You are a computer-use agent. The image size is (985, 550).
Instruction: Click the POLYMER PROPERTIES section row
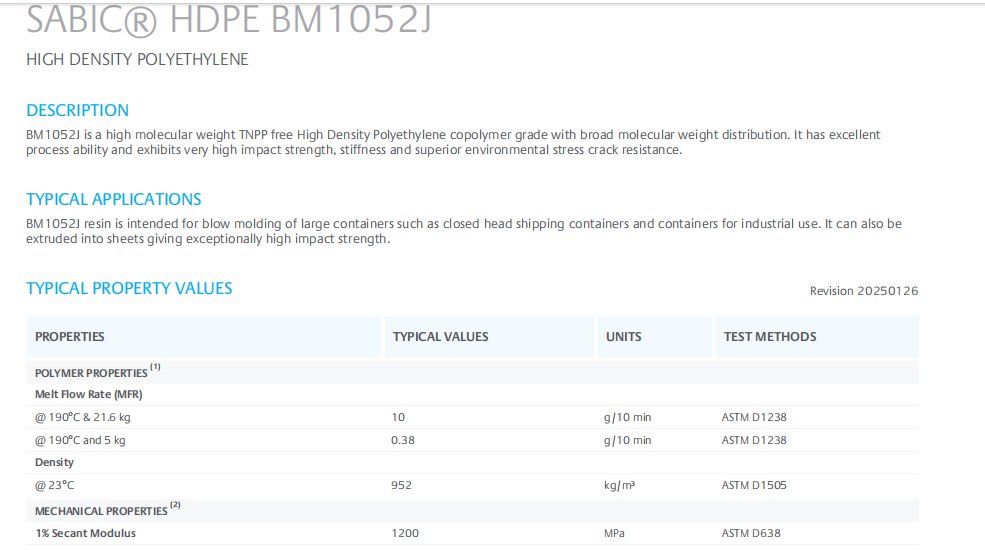coord(472,372)
